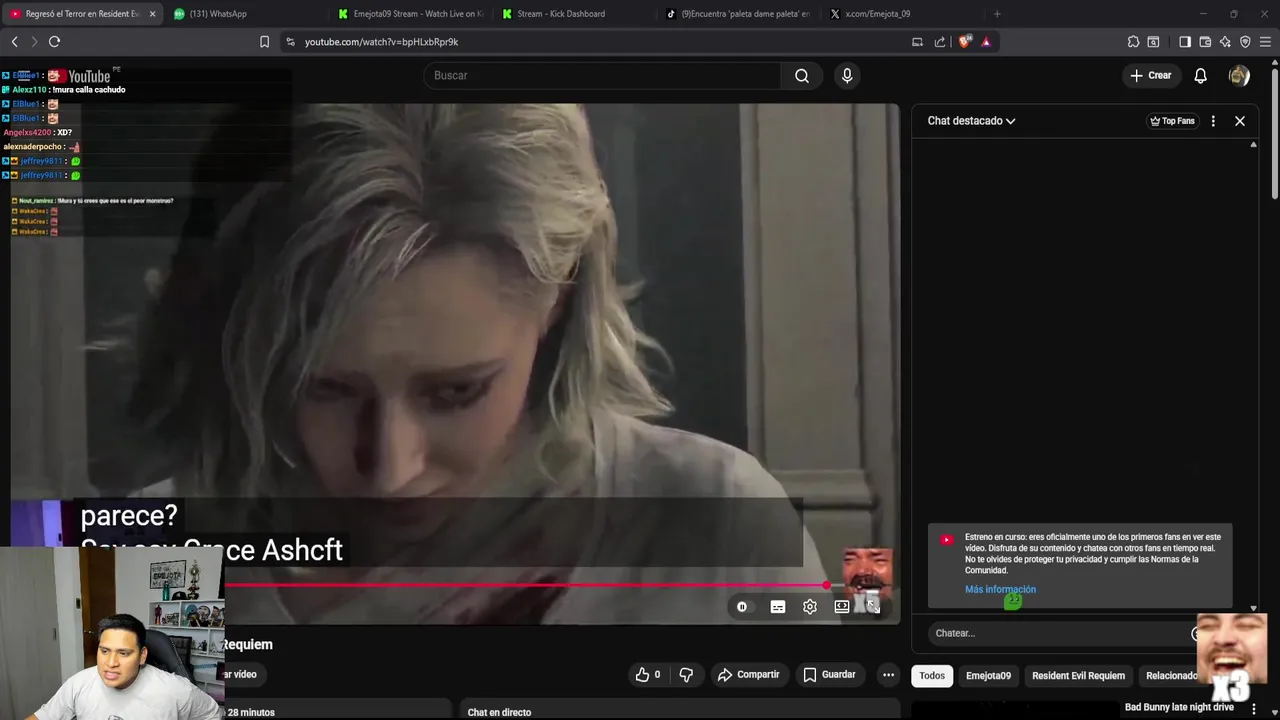This screenshot has height=720, width=1280.
Task: Click the 'Chat en directo' text
Action: (499, 713)
